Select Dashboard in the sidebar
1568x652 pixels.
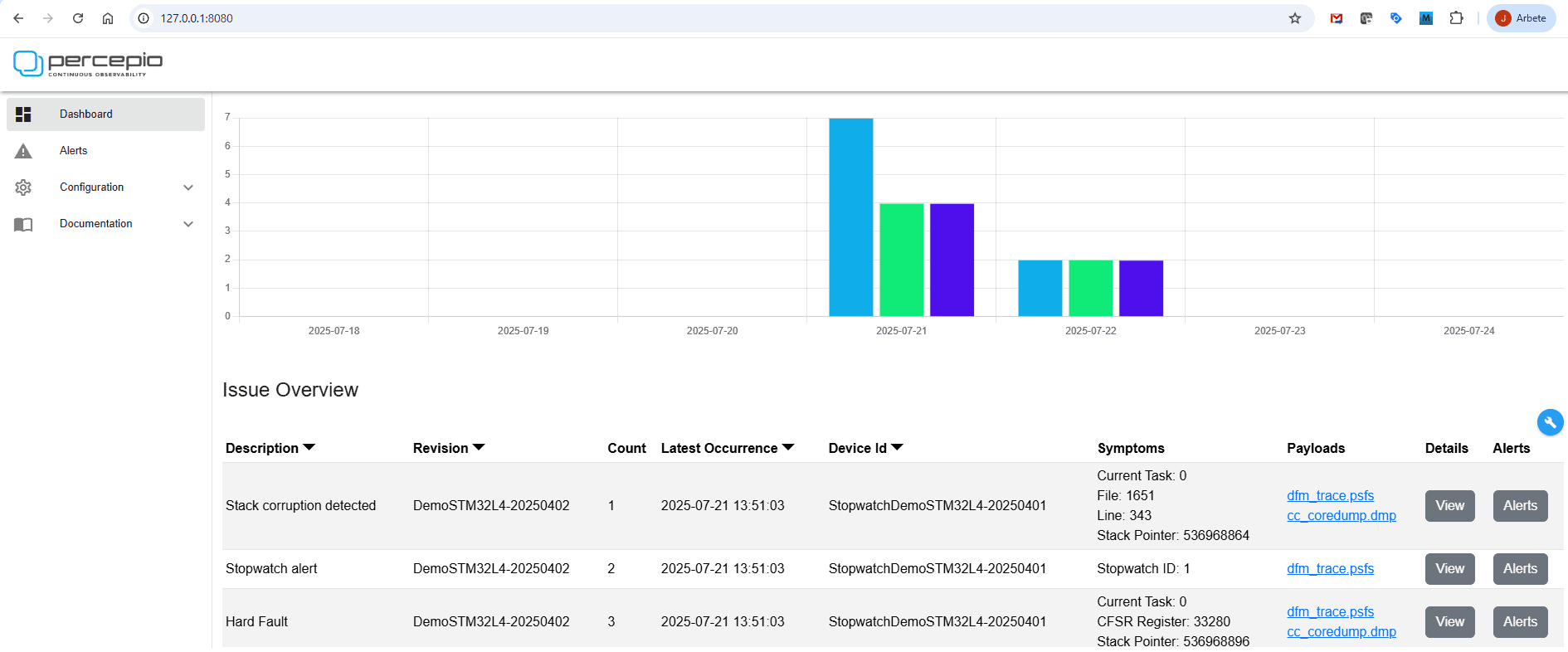tap(86, 114)
